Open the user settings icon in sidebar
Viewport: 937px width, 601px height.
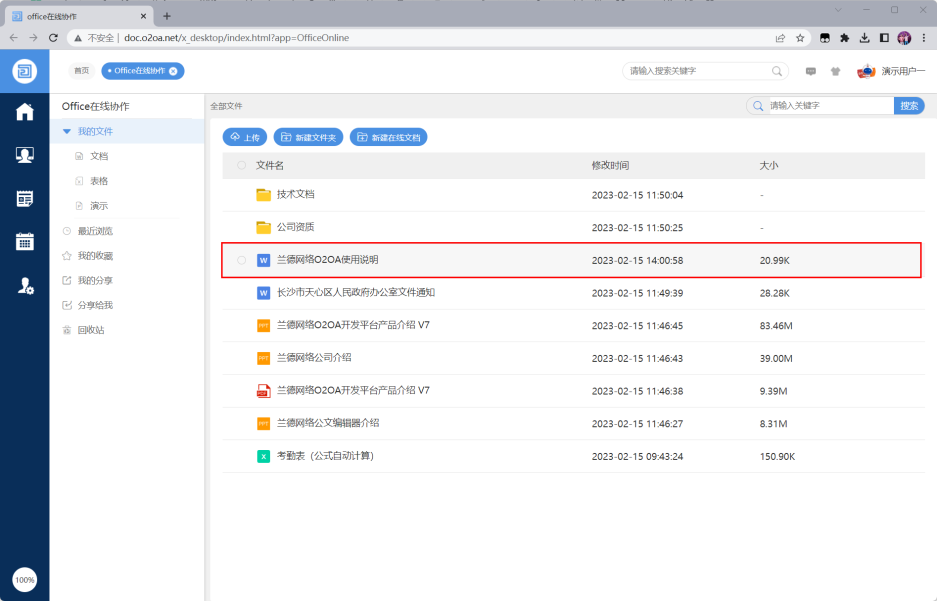click(x=24, y=286)
